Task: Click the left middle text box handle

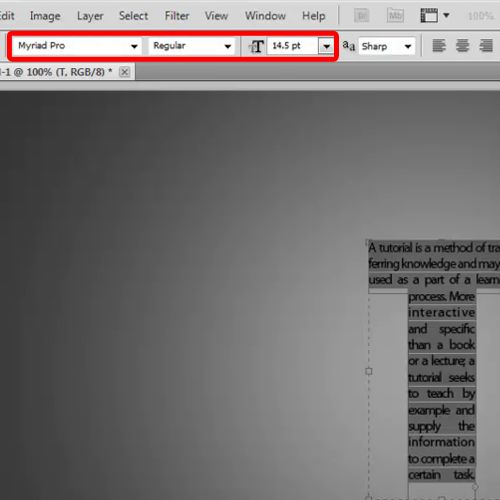Action: [x=369, y=371]
